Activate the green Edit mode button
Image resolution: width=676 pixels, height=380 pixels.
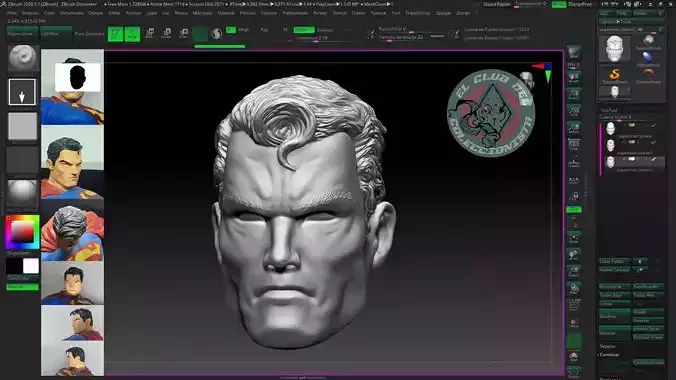[x=115, y=34]
